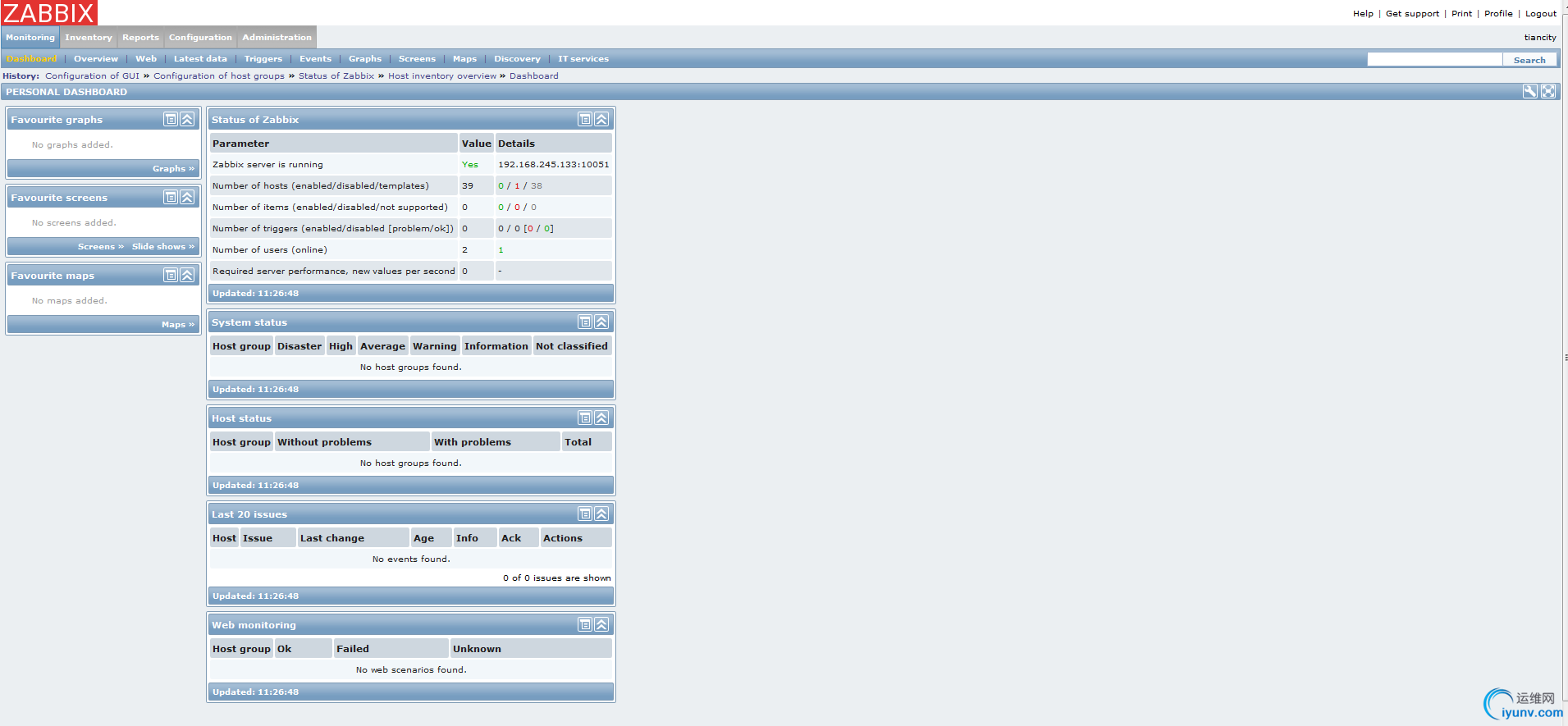Collapse the Favourite maps widget
The image size is (1568, 726).
(x=188, y=276)
